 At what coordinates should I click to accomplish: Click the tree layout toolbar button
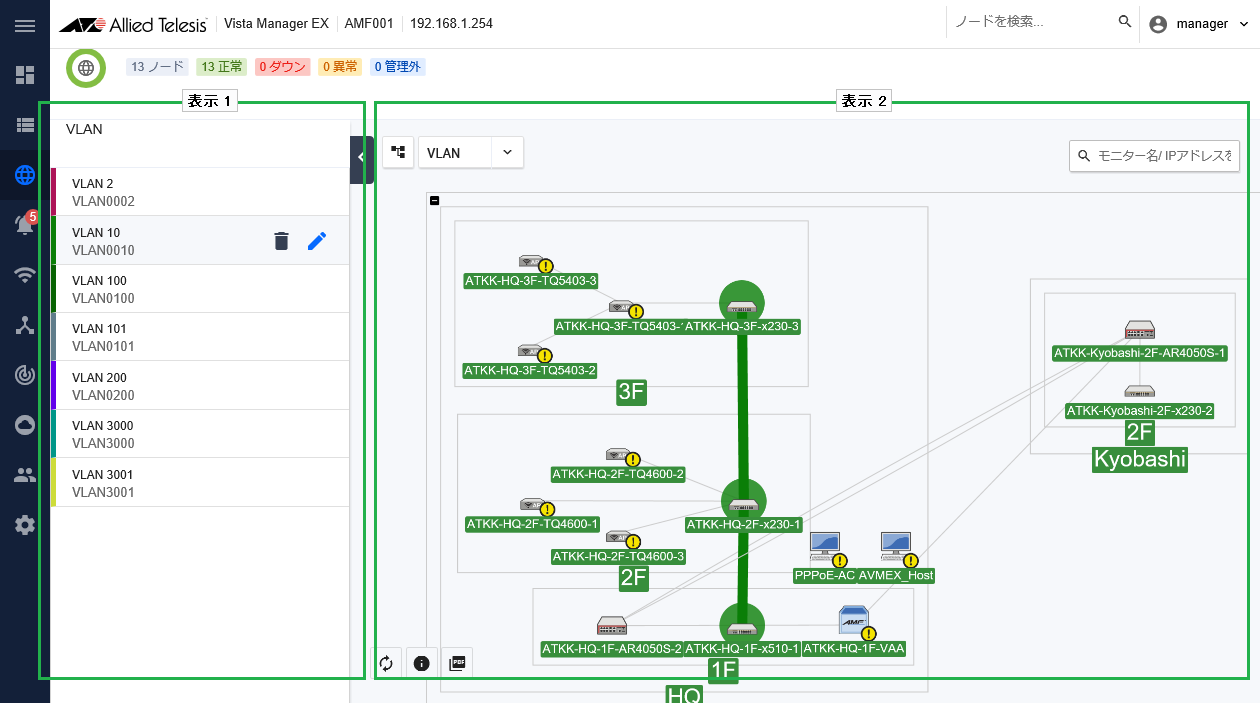click(x=398, y=152)
